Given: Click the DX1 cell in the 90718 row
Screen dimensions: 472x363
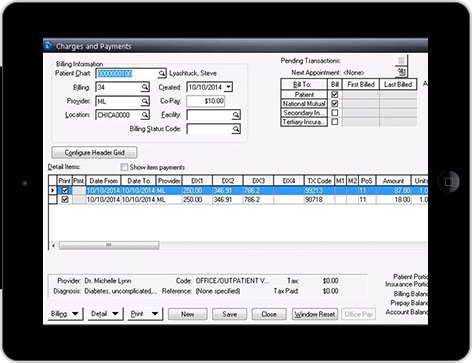Looking at the screenshot, I should coord(197,199).
